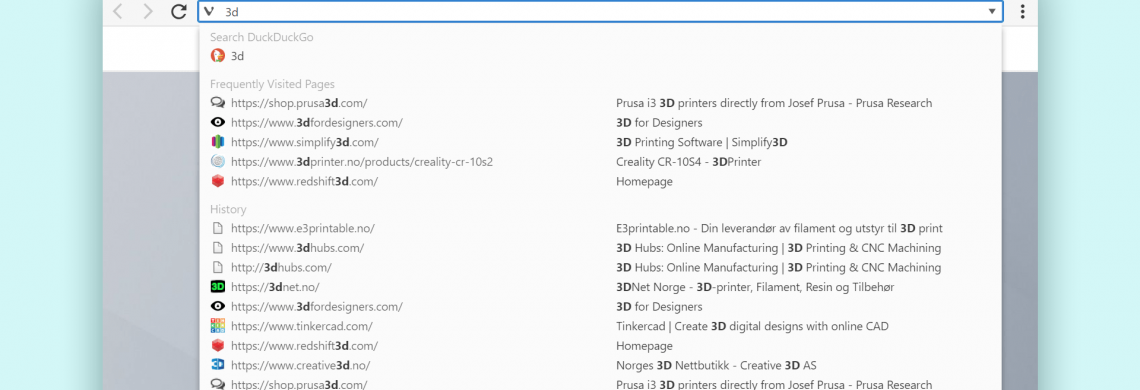Screen dimensions: 1140x390
Task: Click '3D for Designers' title under Frequently Visited
Action: click(x=659, y=122)
